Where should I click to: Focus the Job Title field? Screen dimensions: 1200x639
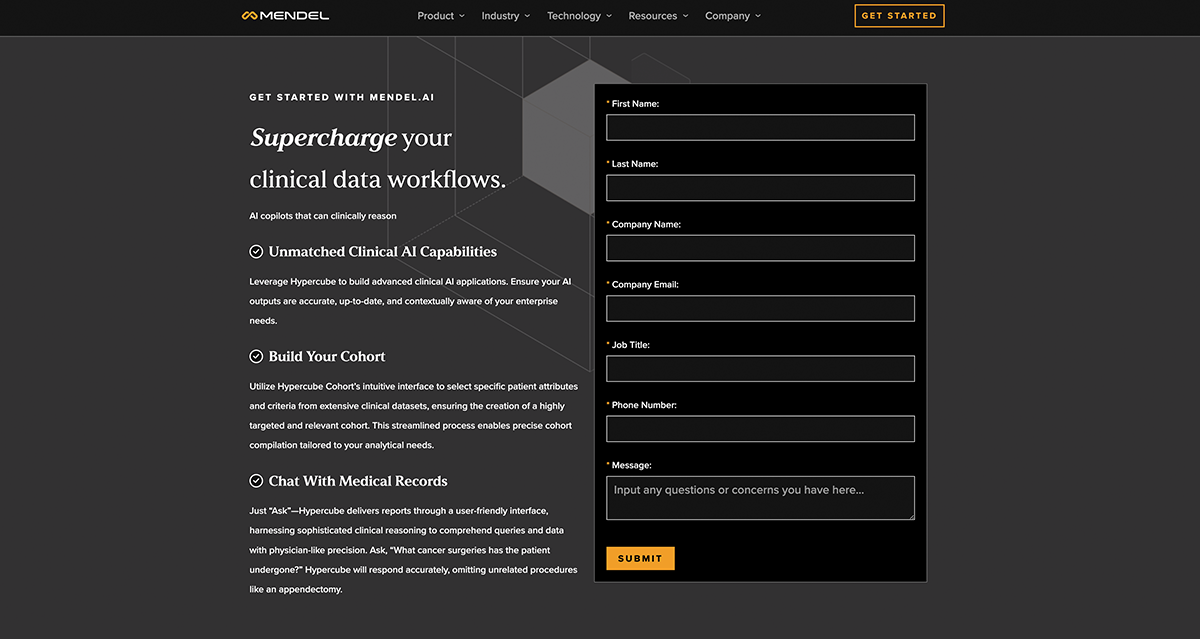pyautogui.click(x=760, y=368)
